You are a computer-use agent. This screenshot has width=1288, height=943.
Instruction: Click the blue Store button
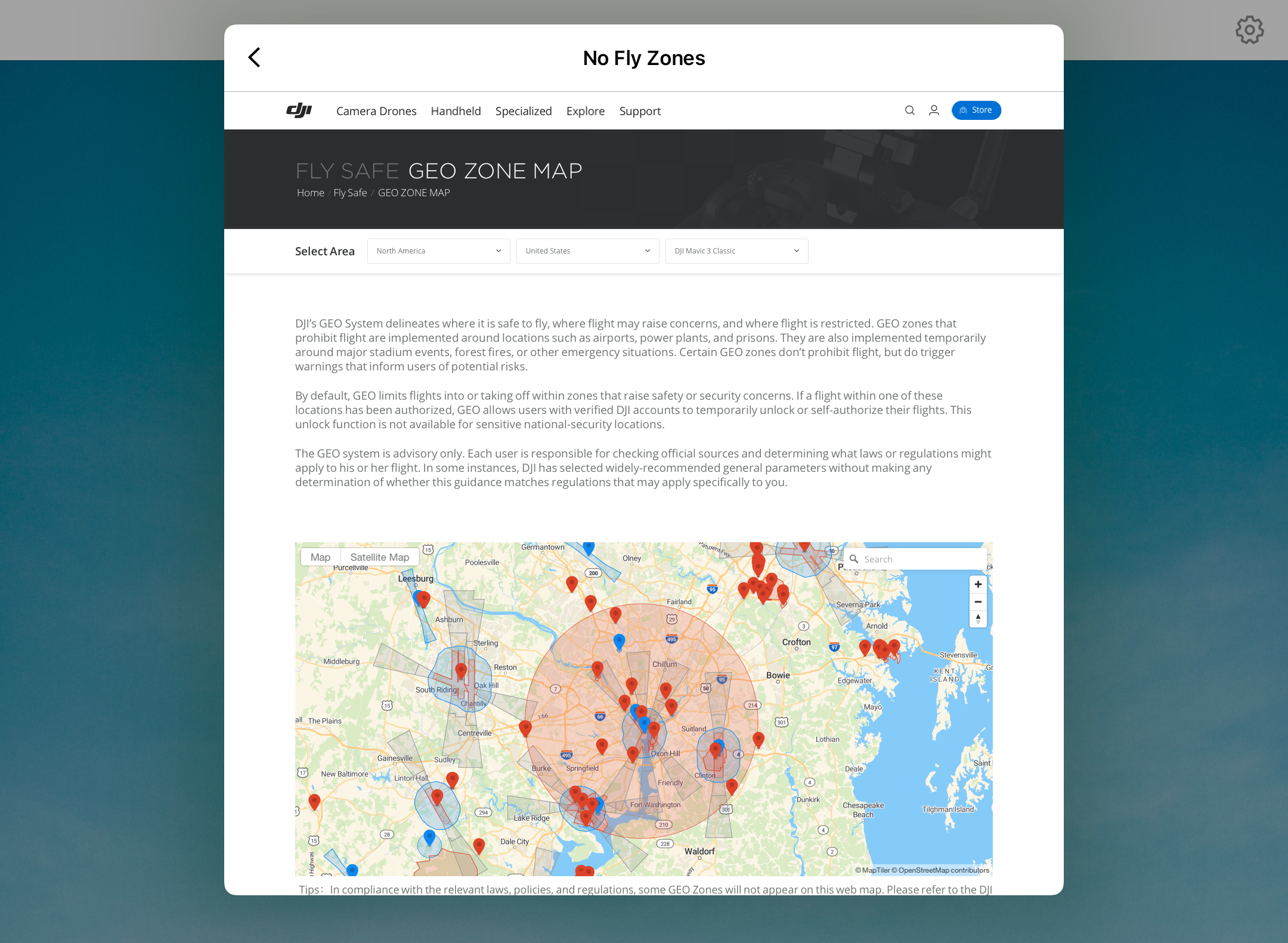pos(976,110)
